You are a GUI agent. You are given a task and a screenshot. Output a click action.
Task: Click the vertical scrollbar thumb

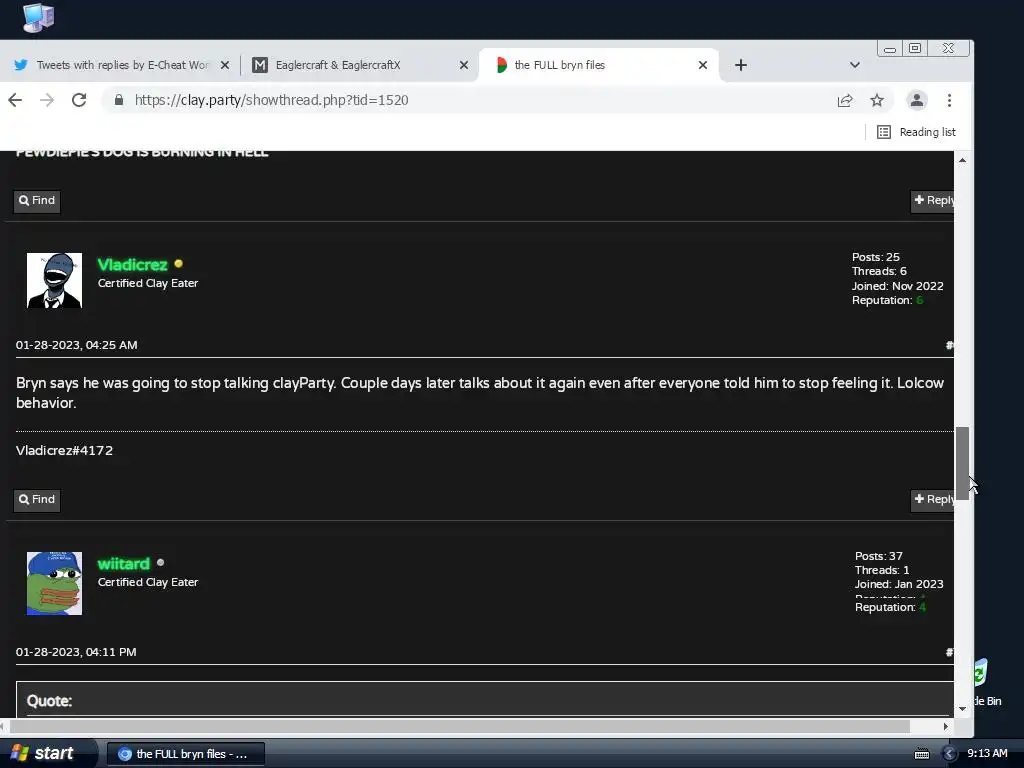[x=963, y=463]
